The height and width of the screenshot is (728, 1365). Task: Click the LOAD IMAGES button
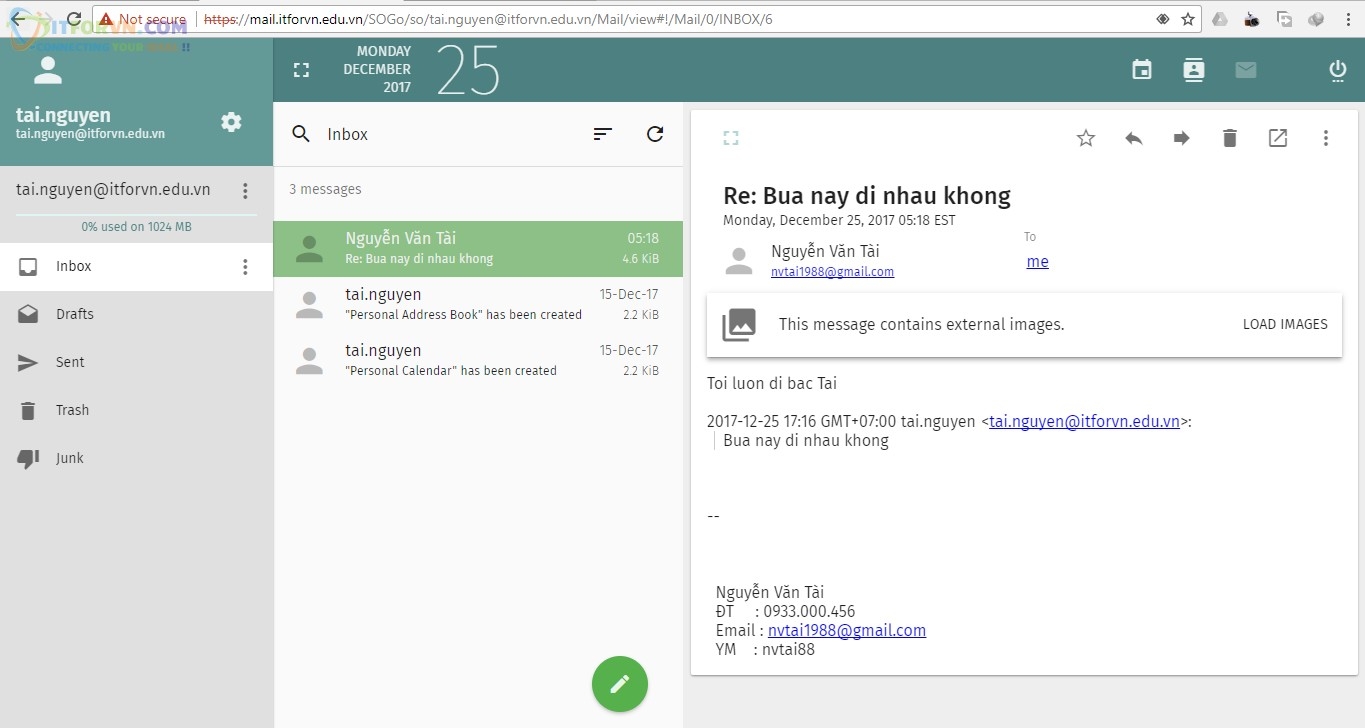point(1284,324)
